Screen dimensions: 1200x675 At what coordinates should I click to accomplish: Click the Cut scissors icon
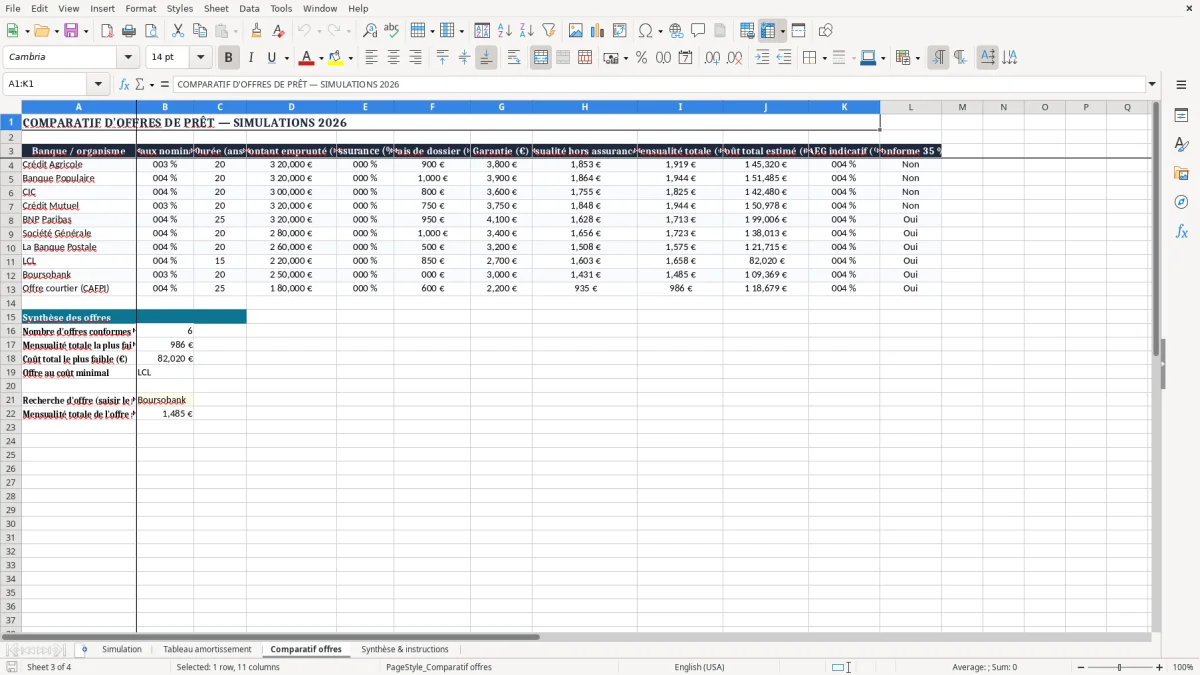point(177,31)
